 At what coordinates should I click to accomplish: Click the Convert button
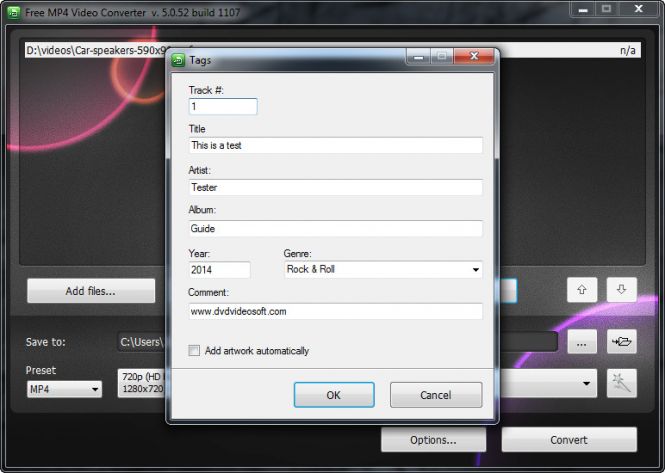tap(569, 440)
